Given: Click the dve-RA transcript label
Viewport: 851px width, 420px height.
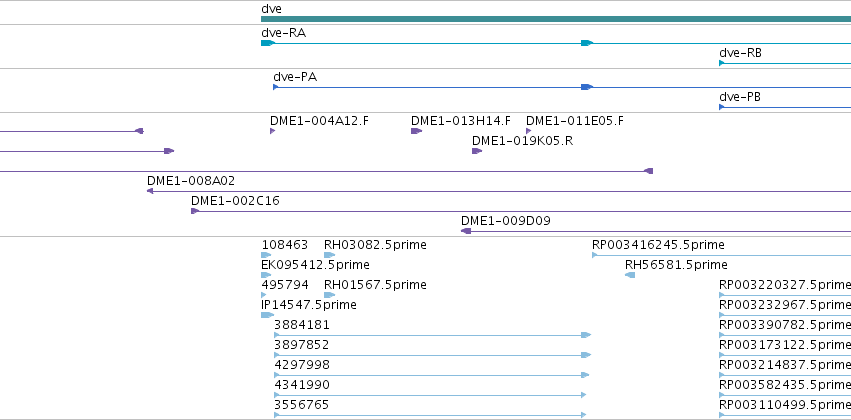Looking at the screenshot, I should [x=283, y=33].
